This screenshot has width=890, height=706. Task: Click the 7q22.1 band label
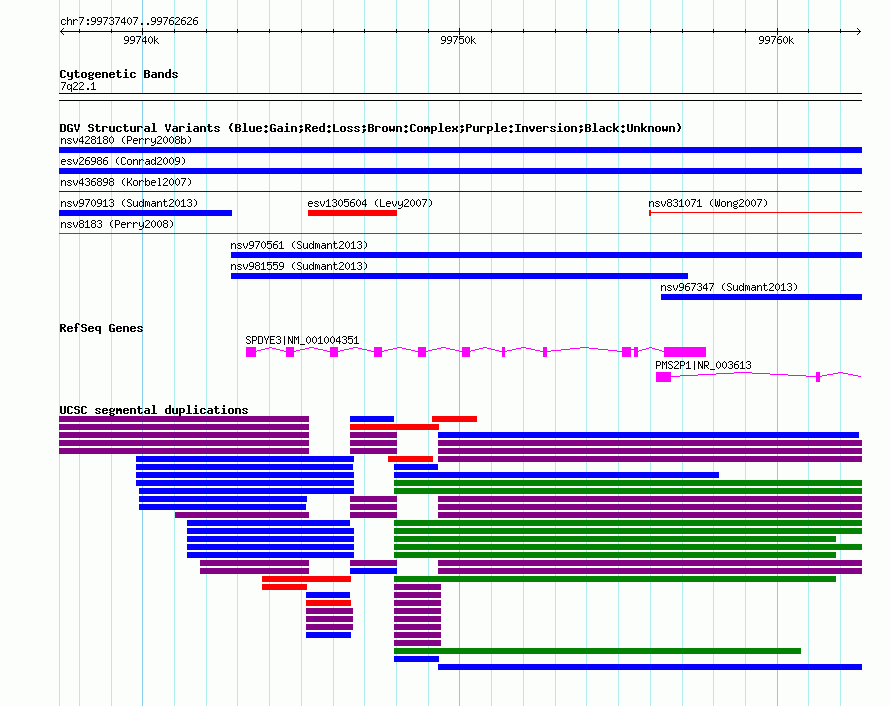[78, 86]
